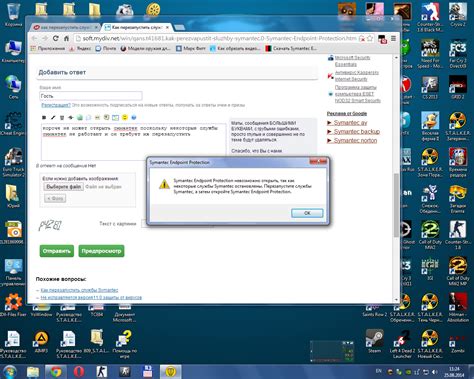This screenshot has height=379, width=474.
Task: Open the Symantec backup ad link
Action: pos(357,132)
